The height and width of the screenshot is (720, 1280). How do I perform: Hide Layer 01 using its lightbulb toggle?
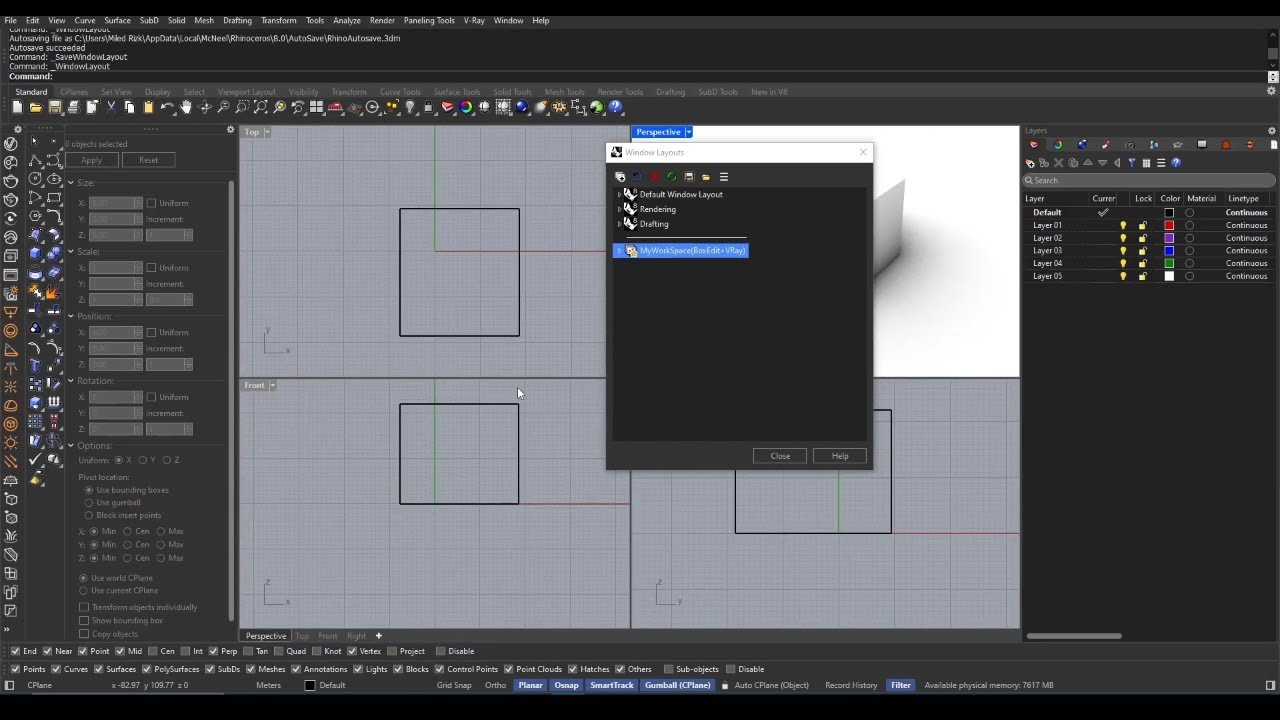(1123, 225)
